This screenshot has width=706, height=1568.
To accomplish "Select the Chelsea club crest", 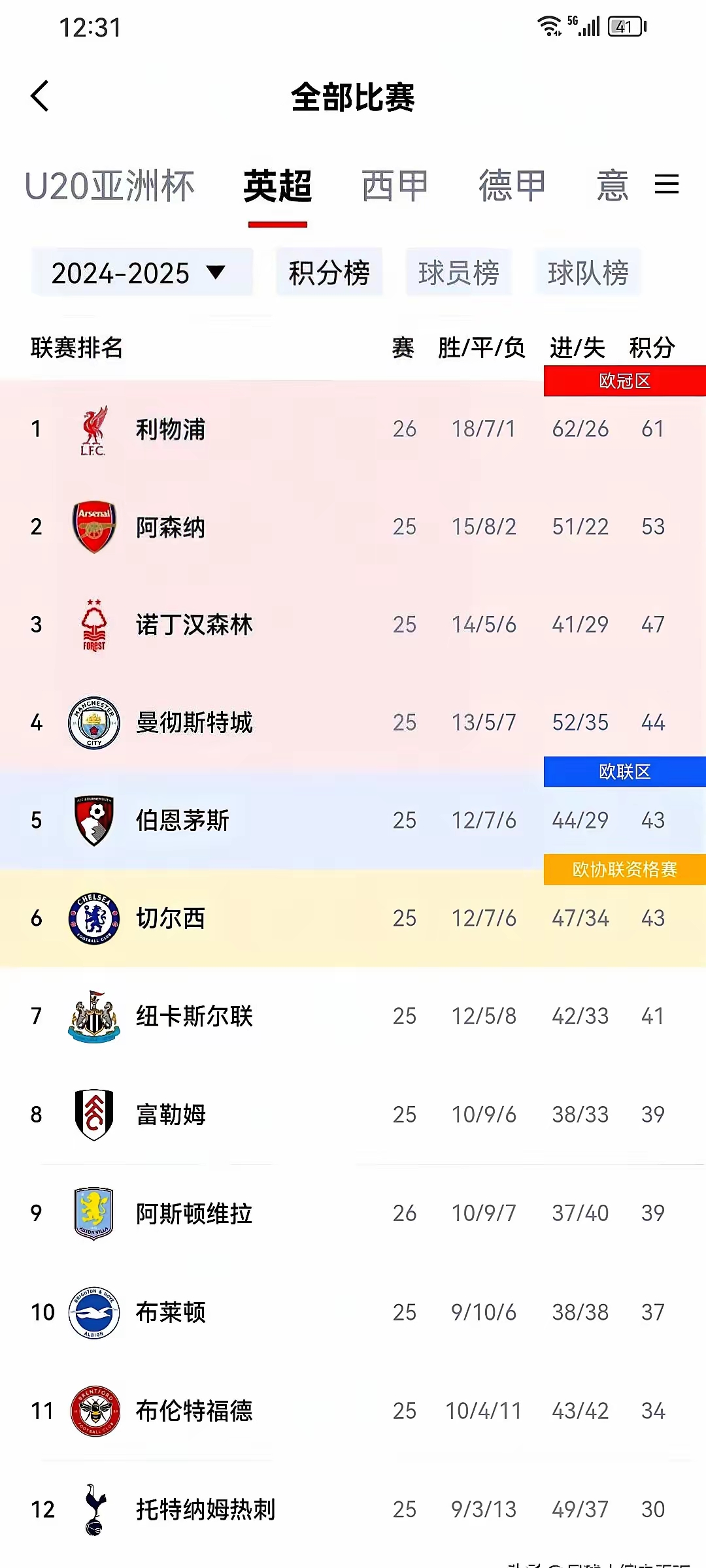I will [x=93, y=918].
